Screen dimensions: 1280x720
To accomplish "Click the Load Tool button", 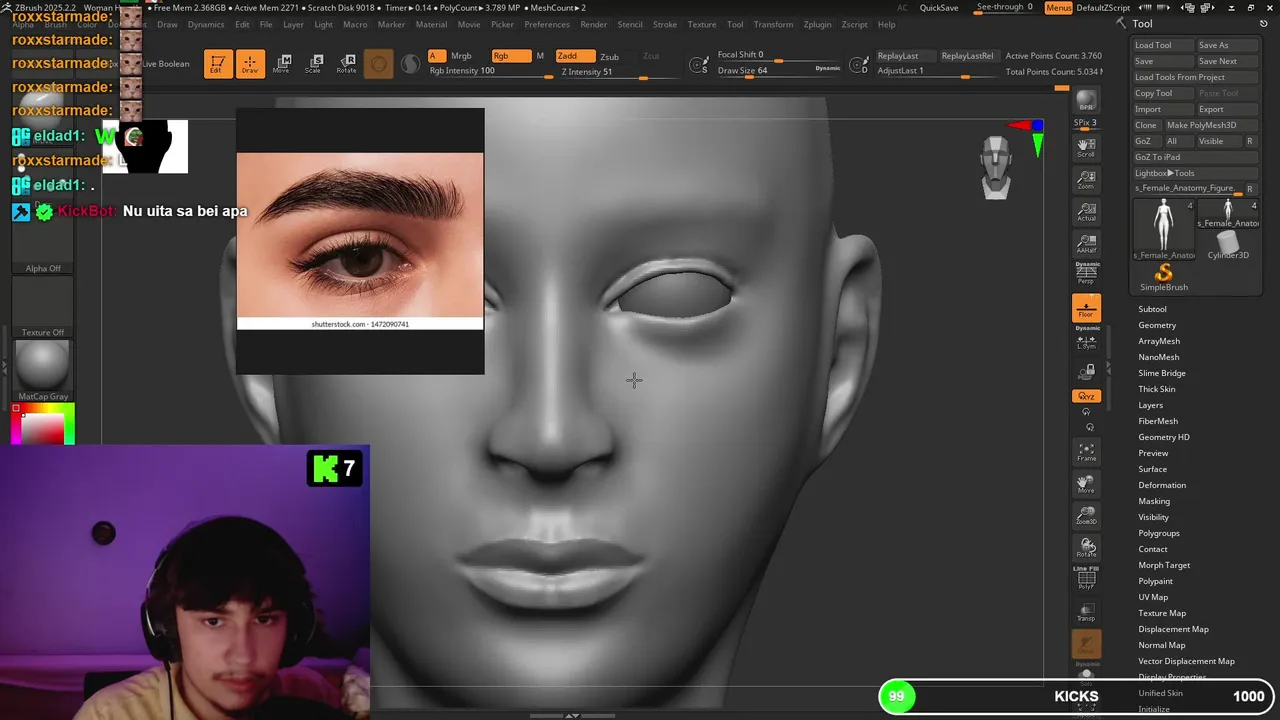I will point(1162,45).
